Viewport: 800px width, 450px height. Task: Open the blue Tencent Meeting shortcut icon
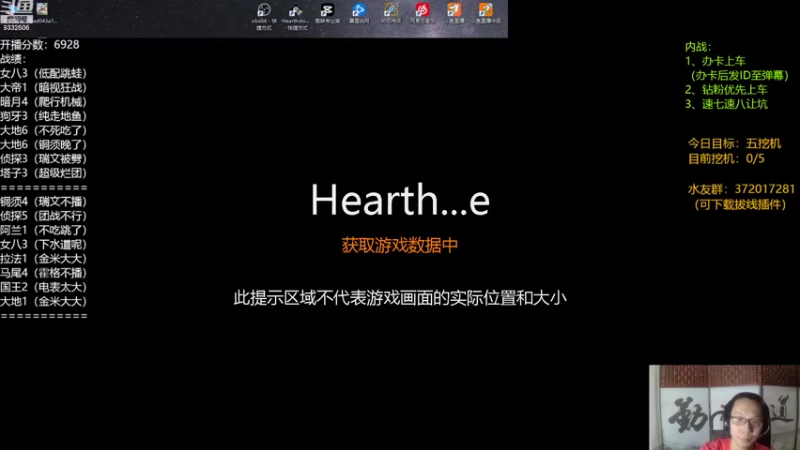tap(359, 13)
